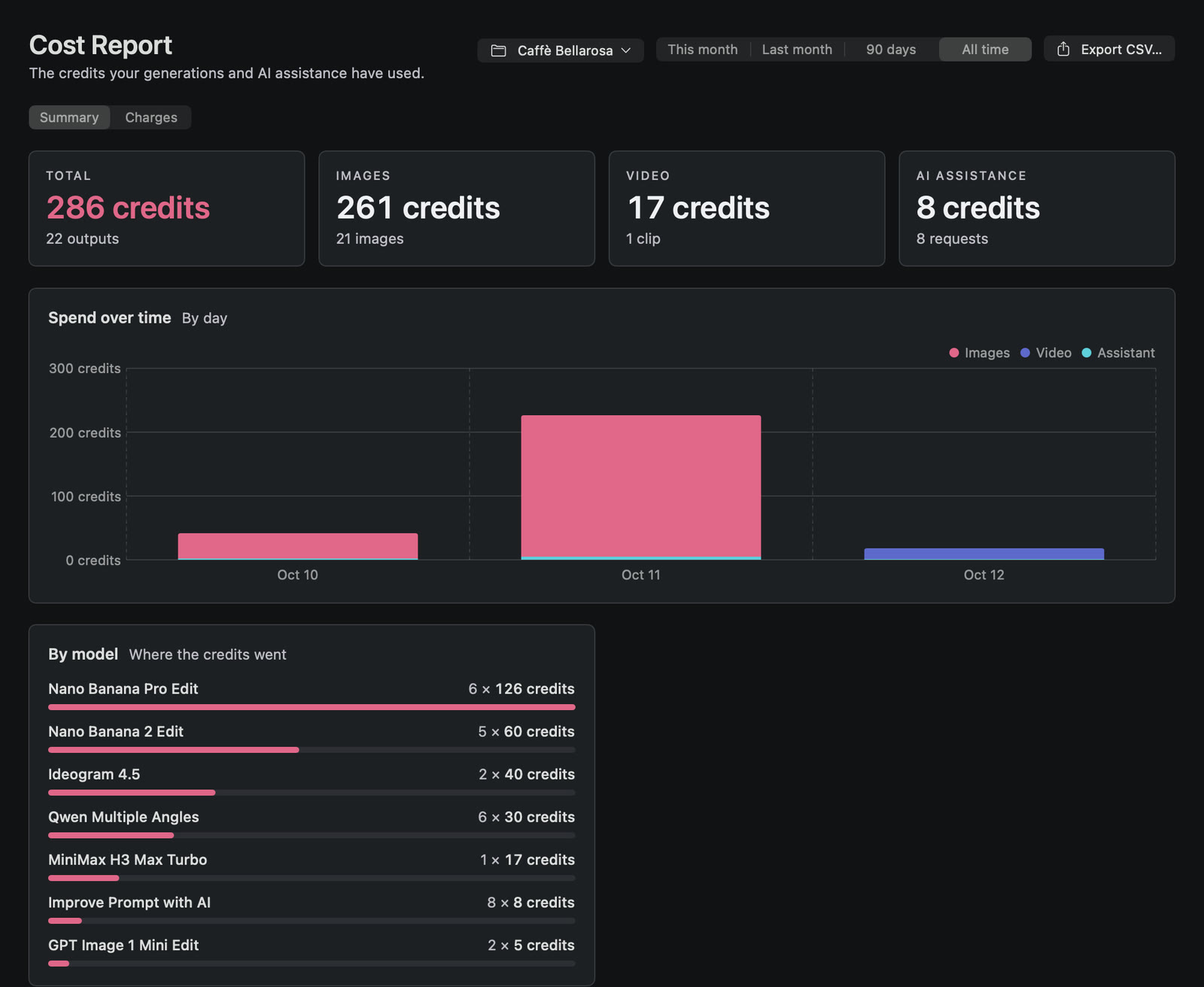This screenshot has height=987, width=1204.
Task: Choose the All time range
Action: [x=985, y=49]
